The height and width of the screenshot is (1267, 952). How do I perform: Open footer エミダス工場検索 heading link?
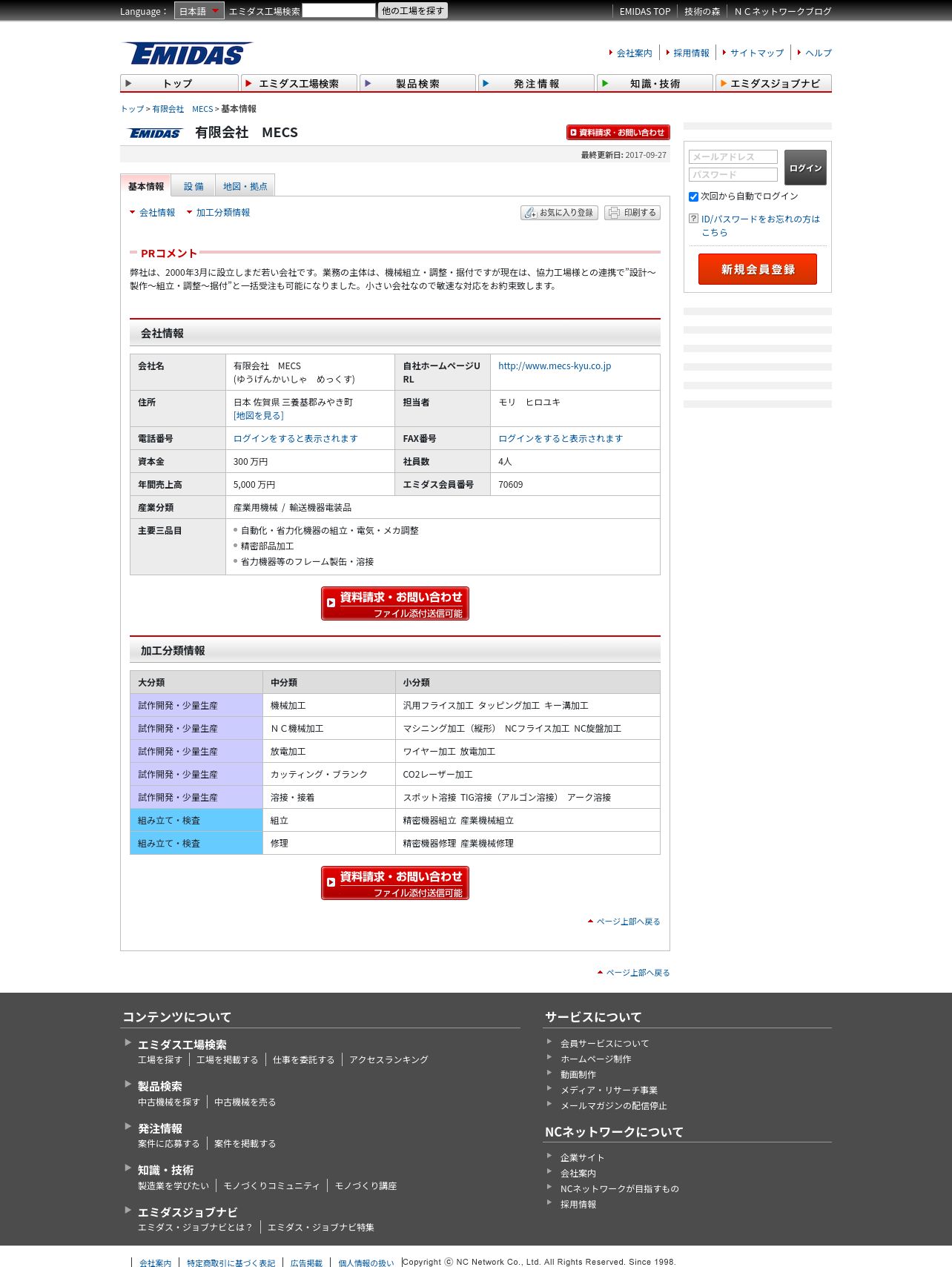pos(182,1045)
